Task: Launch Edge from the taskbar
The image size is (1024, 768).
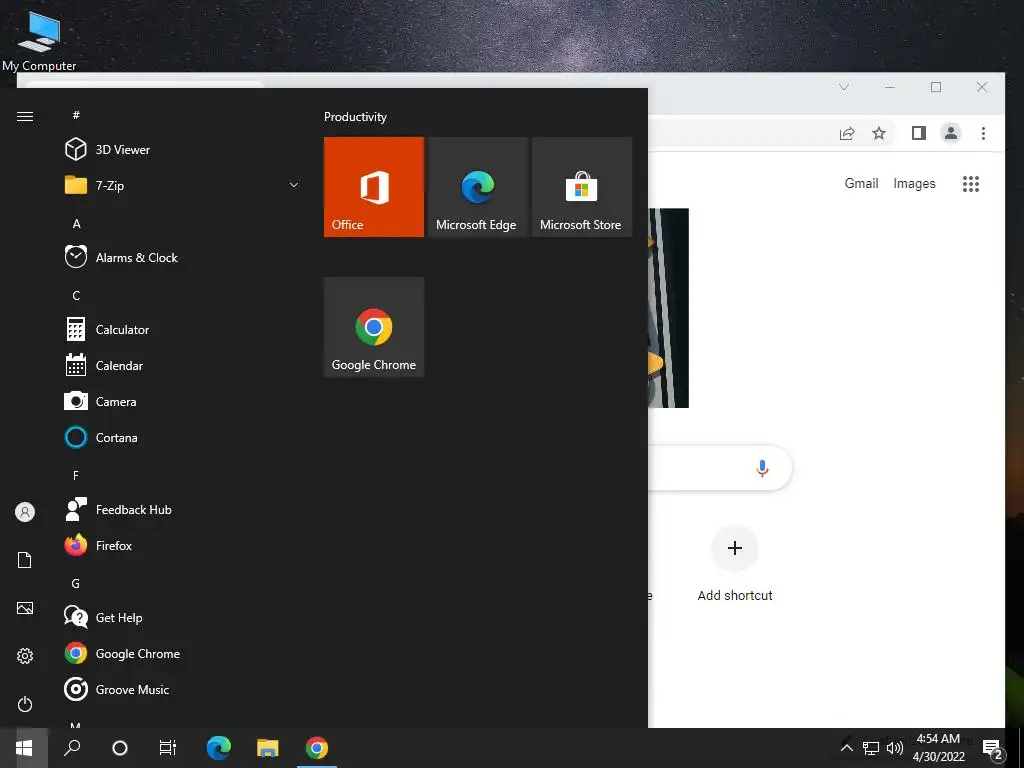Action: click(219, 748)
